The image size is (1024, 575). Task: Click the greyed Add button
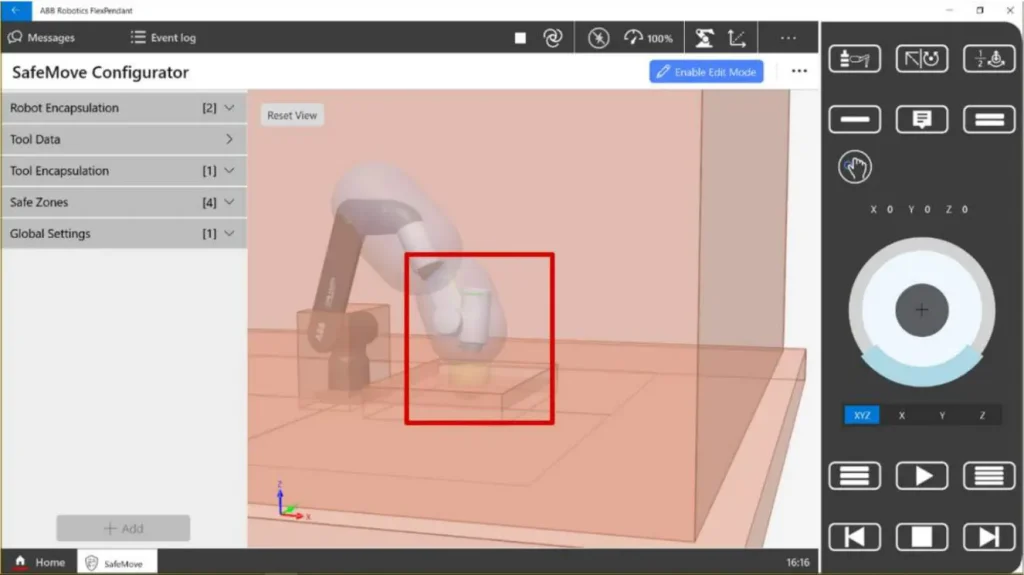pyautogui.click(x=123, y=528)
